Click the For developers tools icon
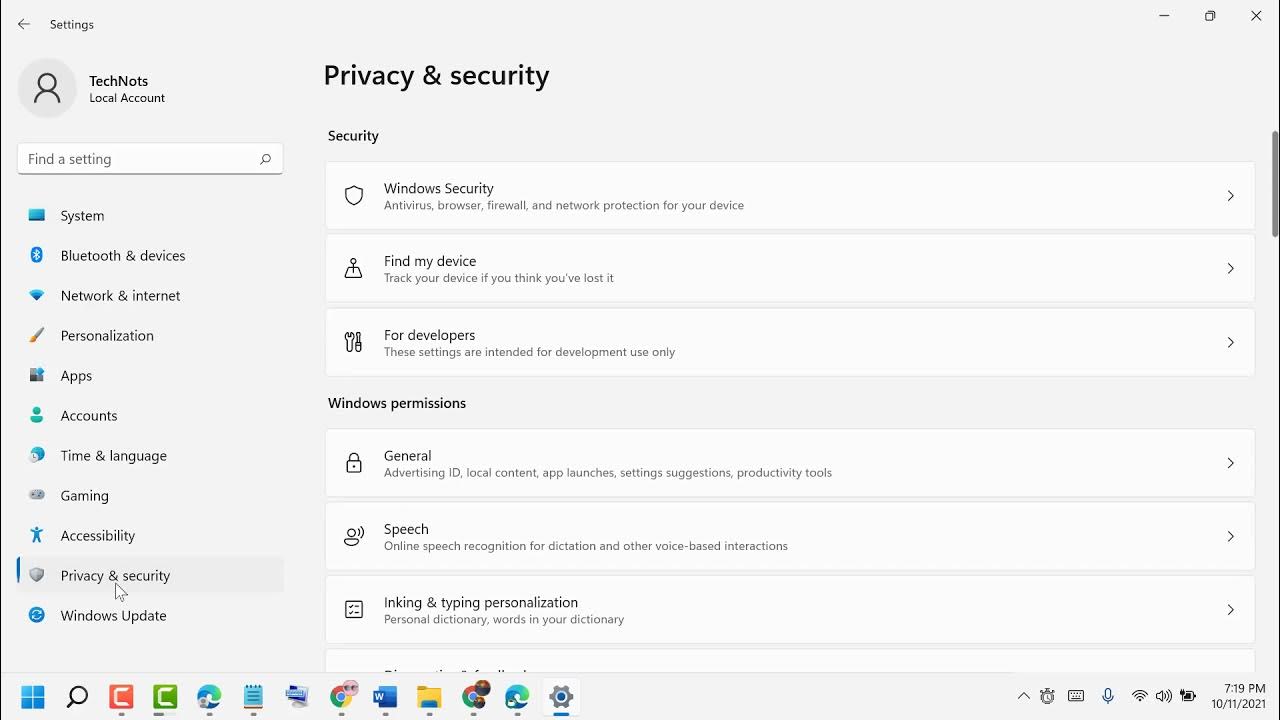The image size is (1280, 720). [x=354, y=343]
